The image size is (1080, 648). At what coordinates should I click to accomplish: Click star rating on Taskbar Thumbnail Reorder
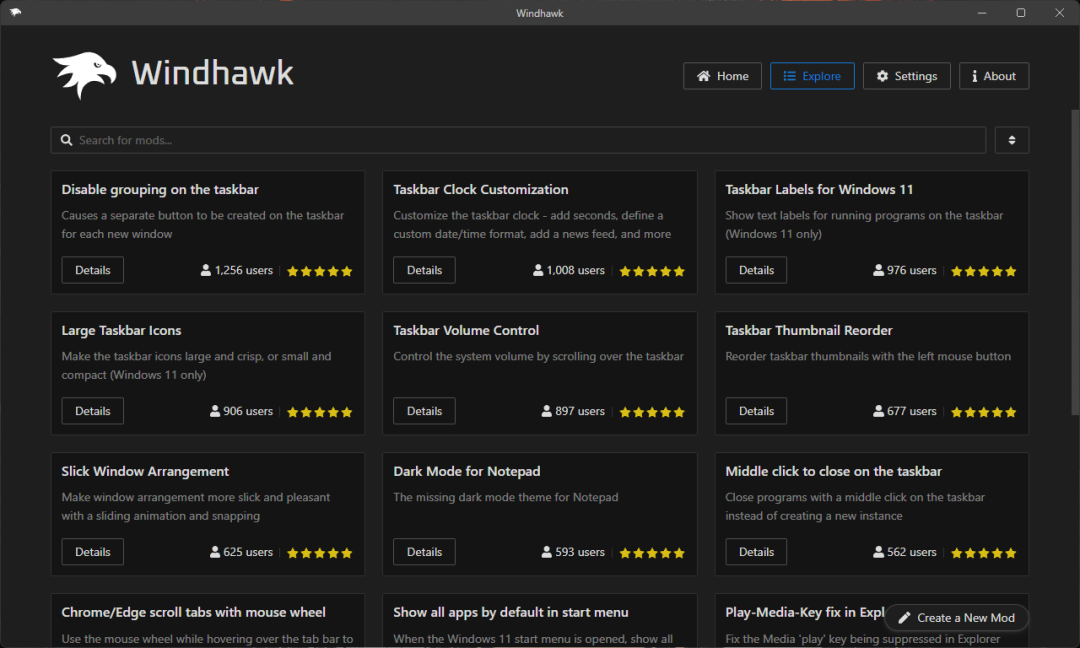984,412
